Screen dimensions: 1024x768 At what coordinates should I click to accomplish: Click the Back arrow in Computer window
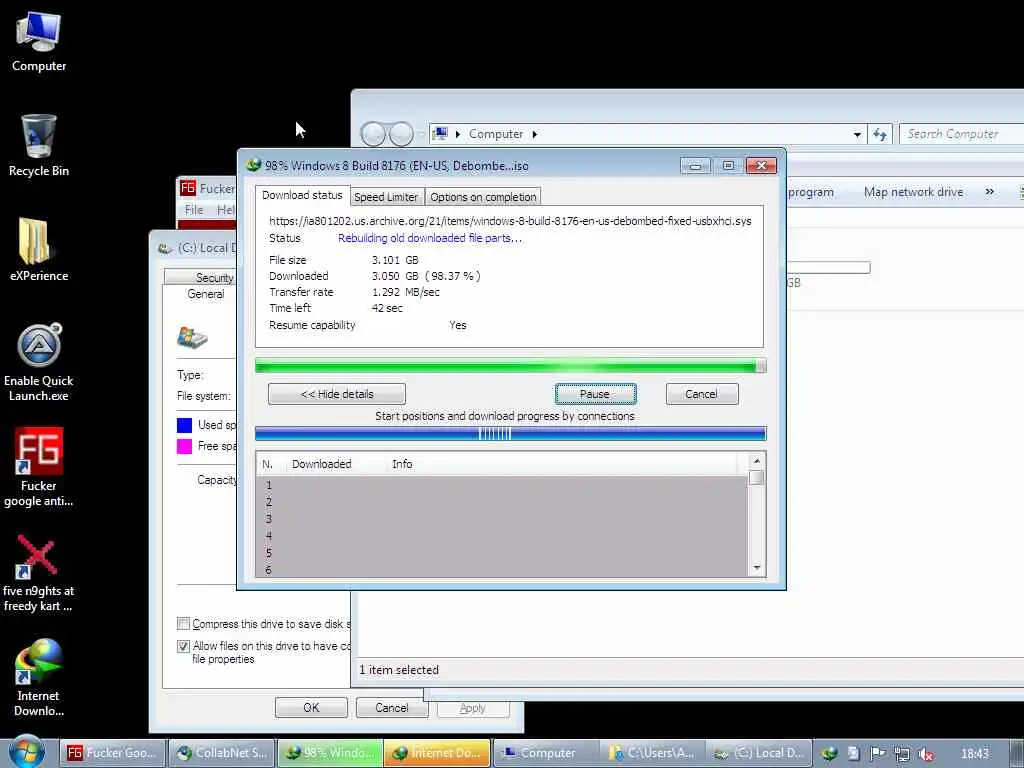[374, 134]
